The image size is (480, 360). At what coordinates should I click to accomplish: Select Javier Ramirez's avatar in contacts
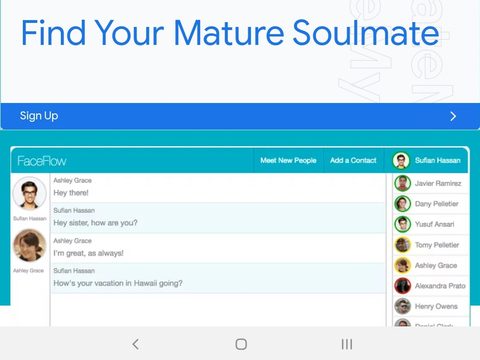[402, 183]
